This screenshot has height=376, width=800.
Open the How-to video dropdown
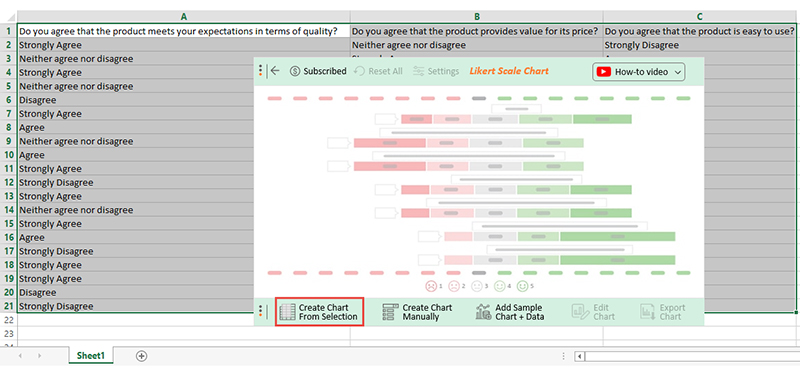[639, 72]
